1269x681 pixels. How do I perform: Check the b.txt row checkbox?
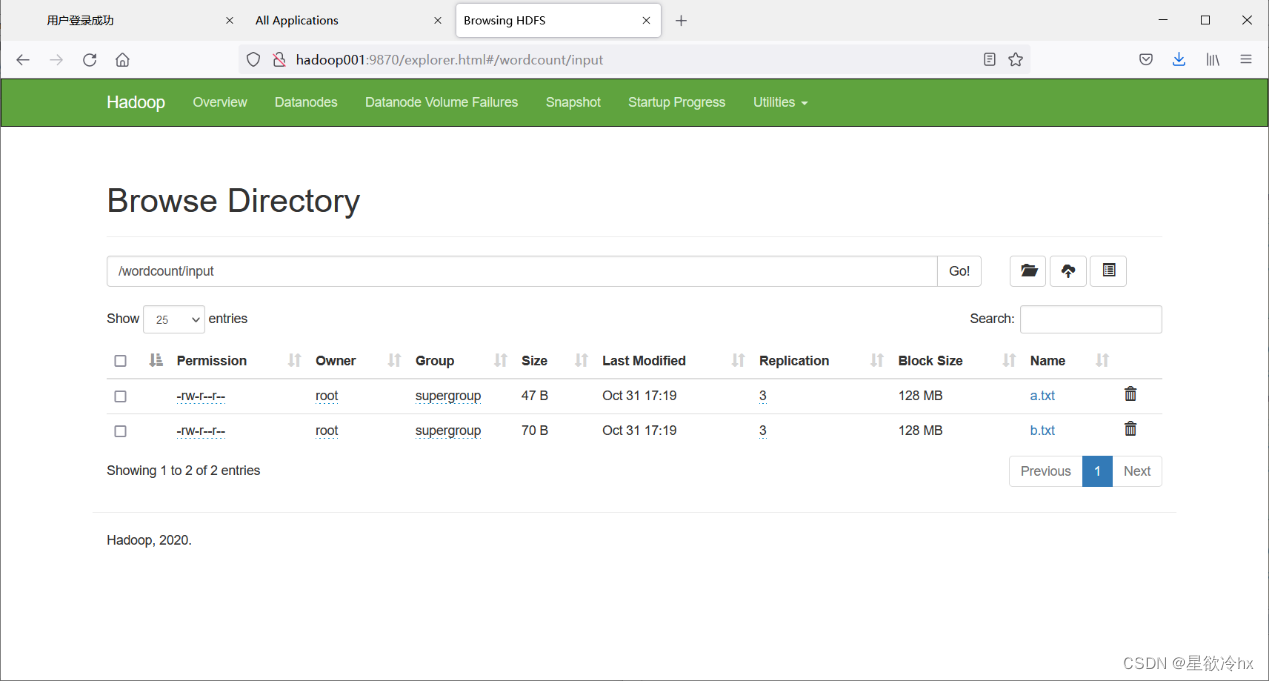pyautogui.click(x=121, y=431)
